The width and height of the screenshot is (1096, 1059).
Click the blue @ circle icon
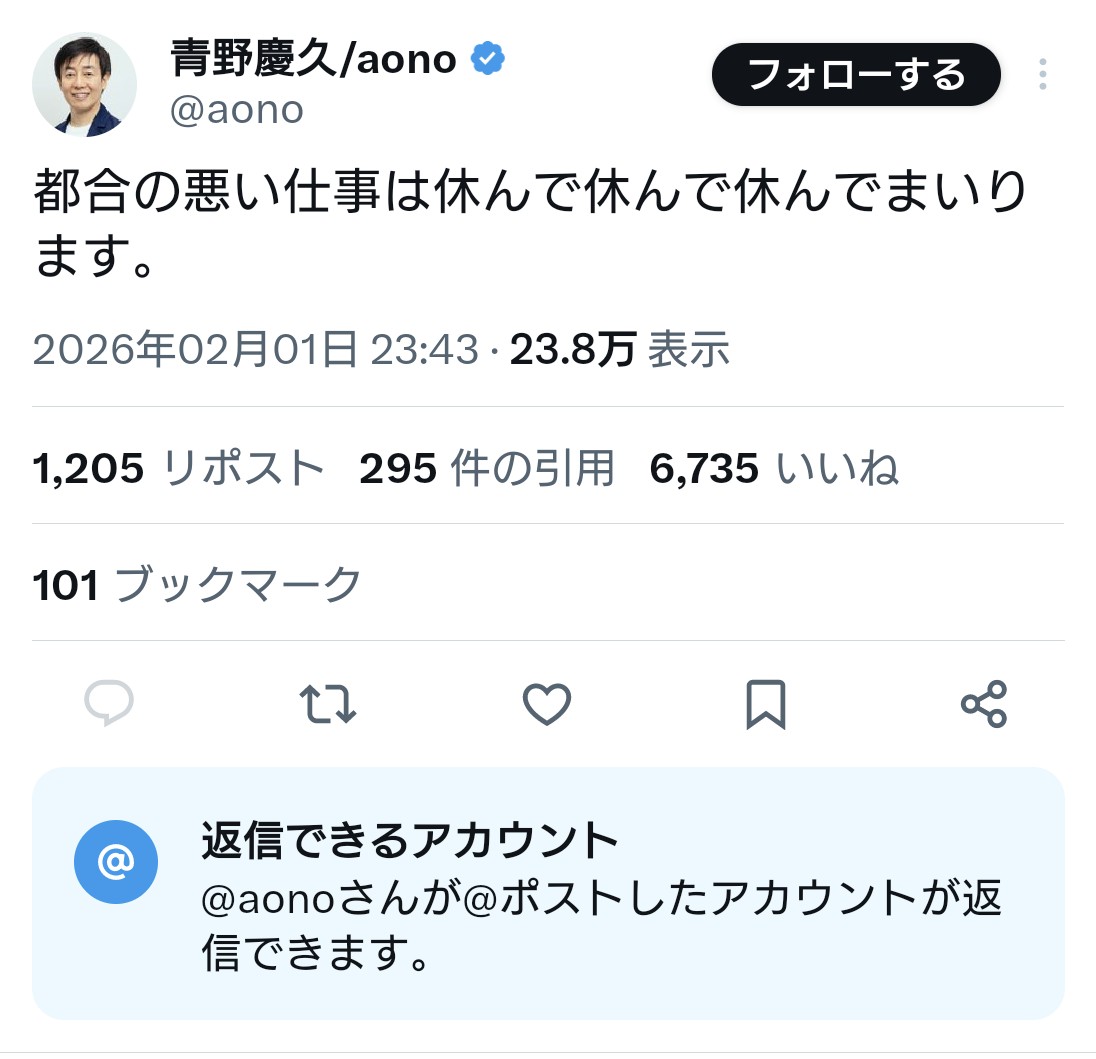116,860
